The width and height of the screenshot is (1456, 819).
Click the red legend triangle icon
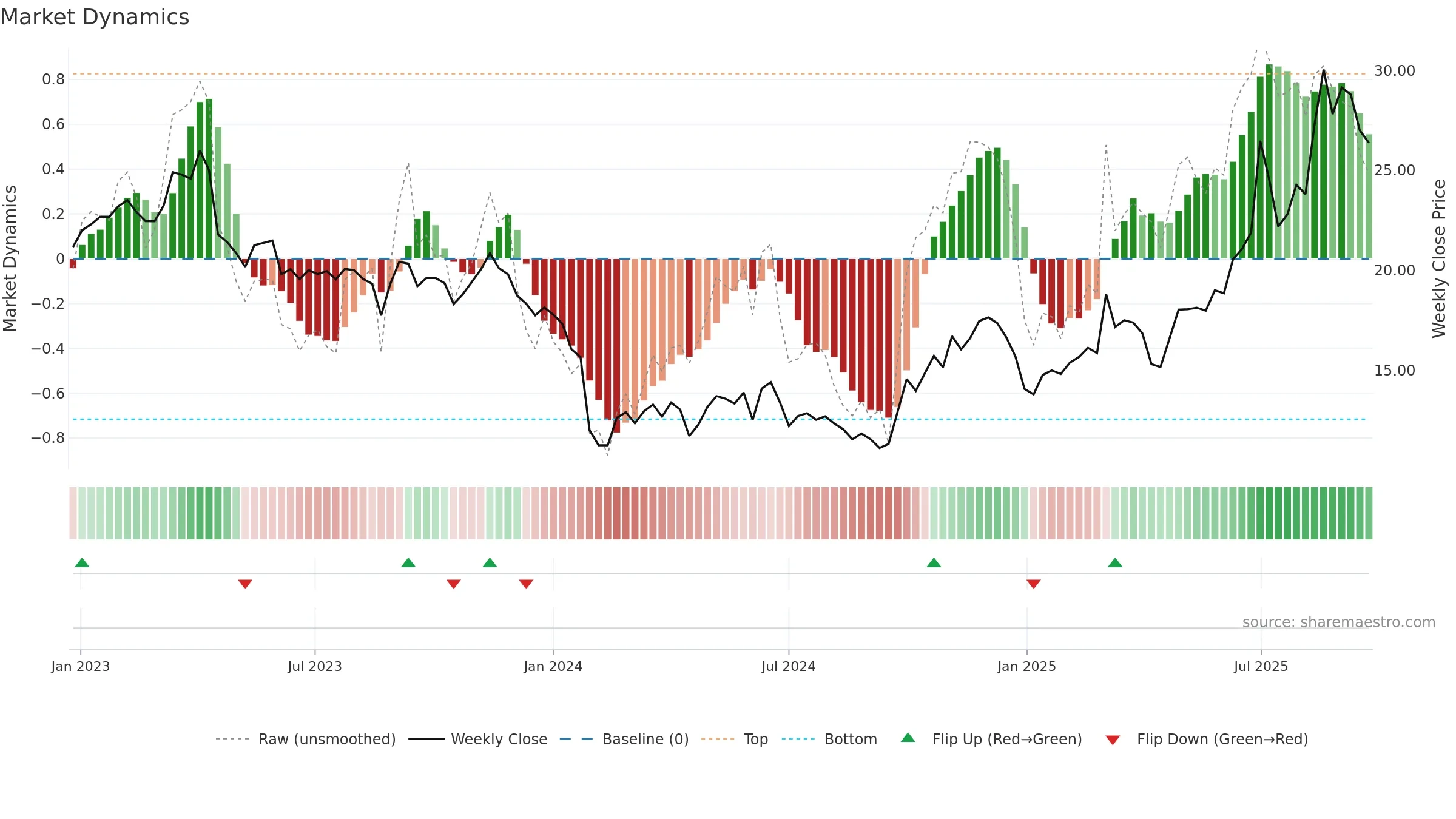[x=1113, y=740]
